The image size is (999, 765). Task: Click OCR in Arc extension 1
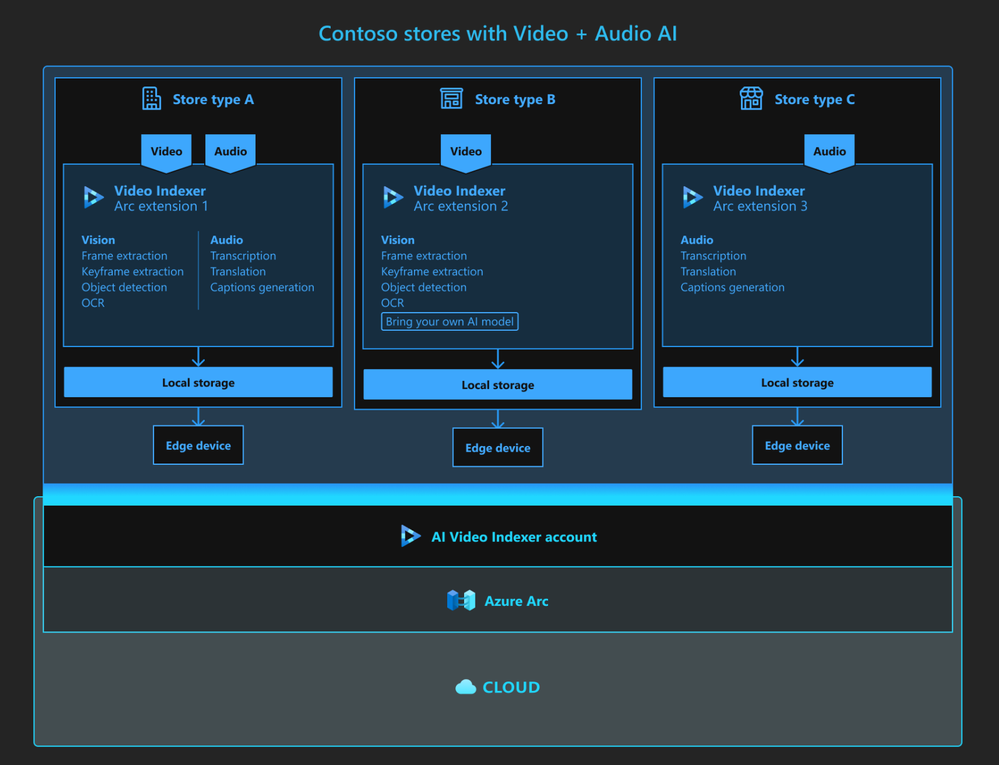click(92, 303)
